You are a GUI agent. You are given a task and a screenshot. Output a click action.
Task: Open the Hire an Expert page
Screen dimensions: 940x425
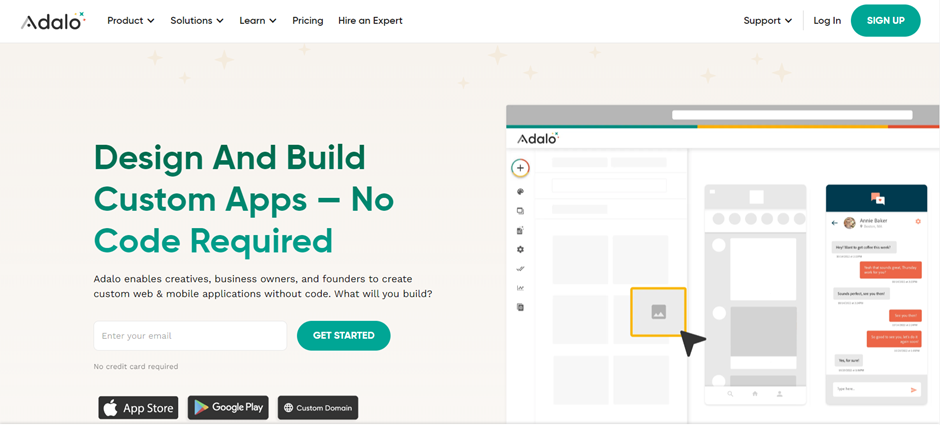[x=370, y=20]
